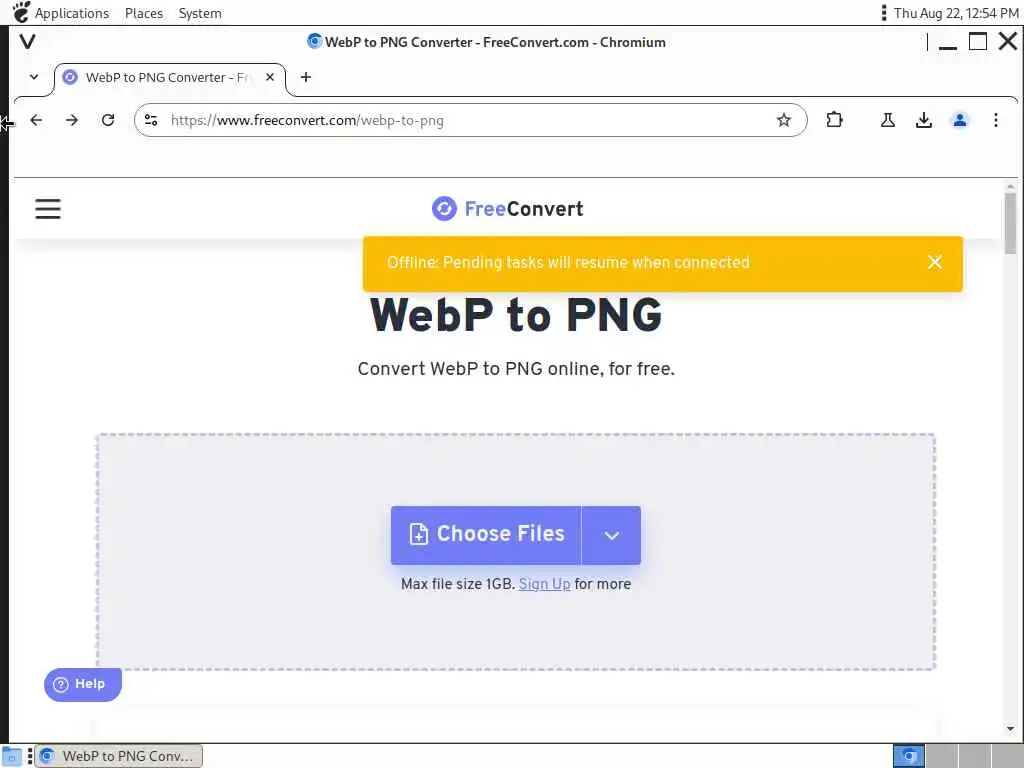Open a new browser tab
Screen dimensions: 1024x768
pos(306,77)
